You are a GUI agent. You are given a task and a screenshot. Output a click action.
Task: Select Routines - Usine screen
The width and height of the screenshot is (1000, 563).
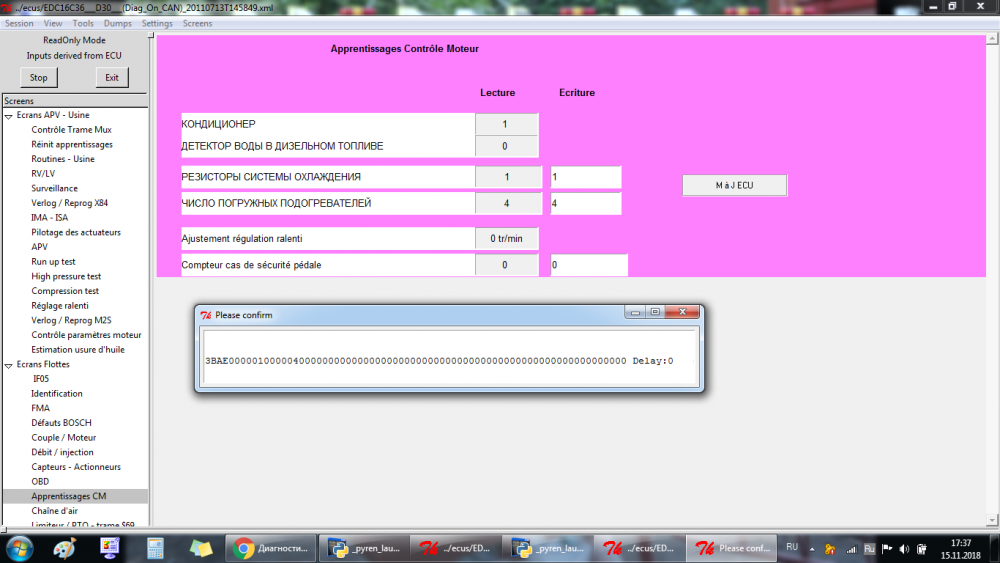coord(62,159)
